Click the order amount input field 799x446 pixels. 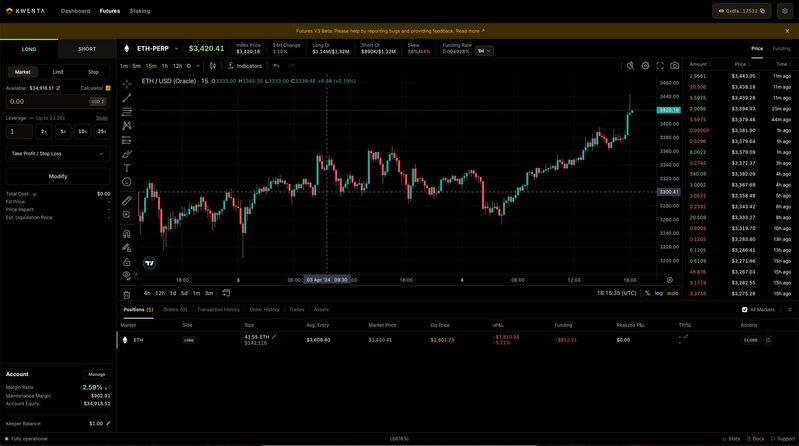[x=45, y=101]
